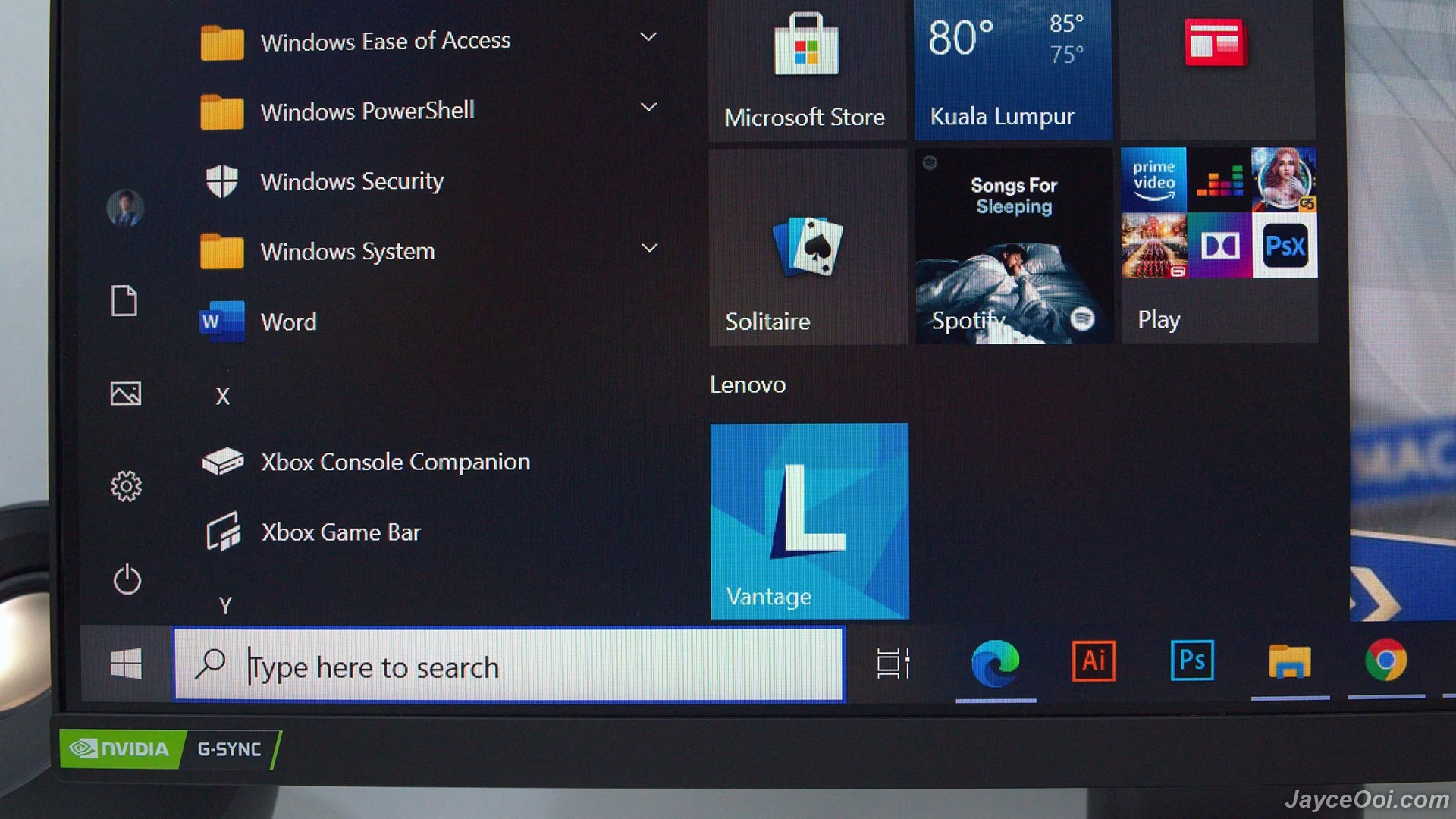This screenshot has height=819, width=1456.
Task: Open the Deezer equalizer icon in Play tile
Action: (1219, 180)
